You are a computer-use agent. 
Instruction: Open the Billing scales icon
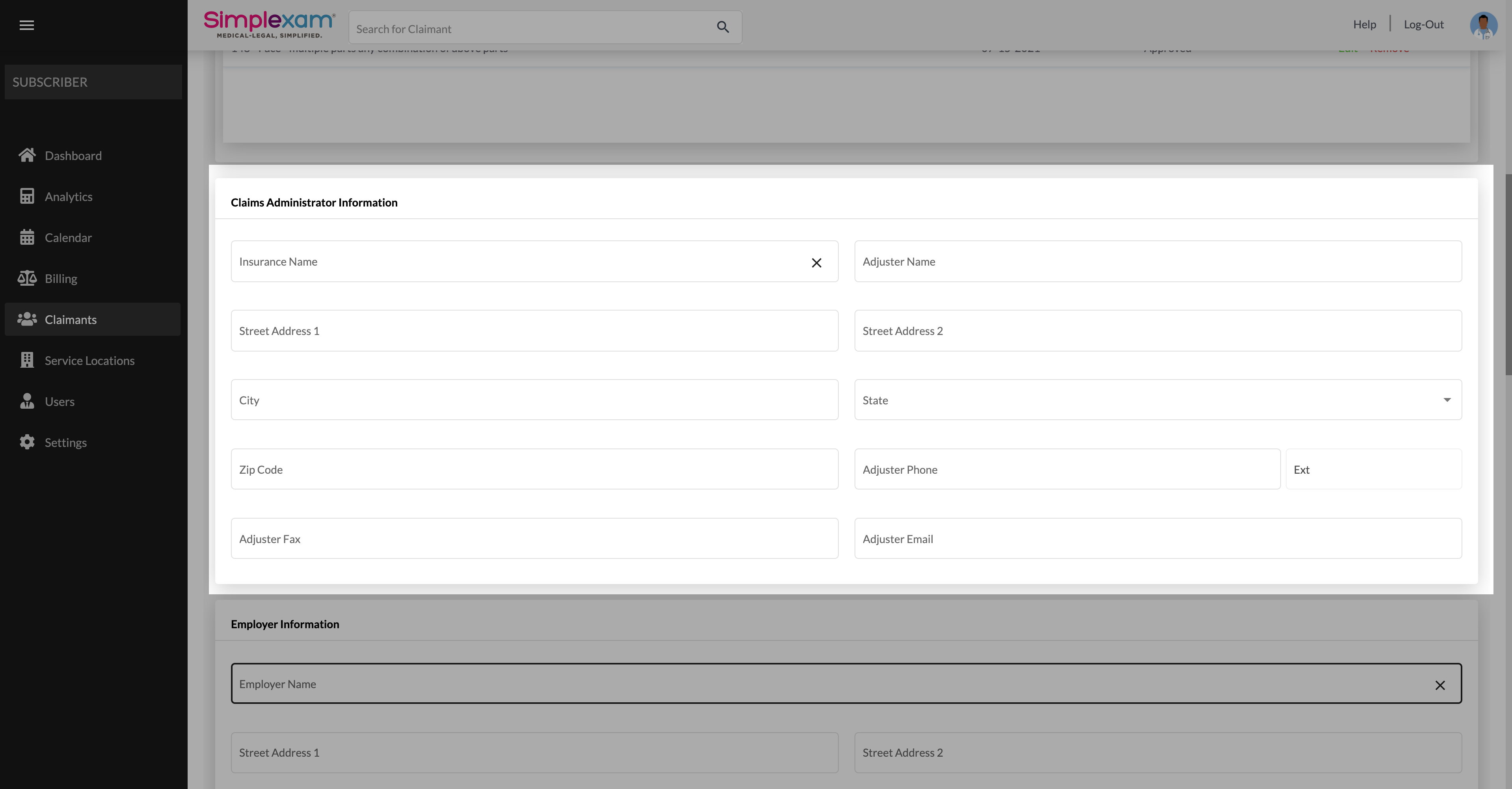[27, 278]
